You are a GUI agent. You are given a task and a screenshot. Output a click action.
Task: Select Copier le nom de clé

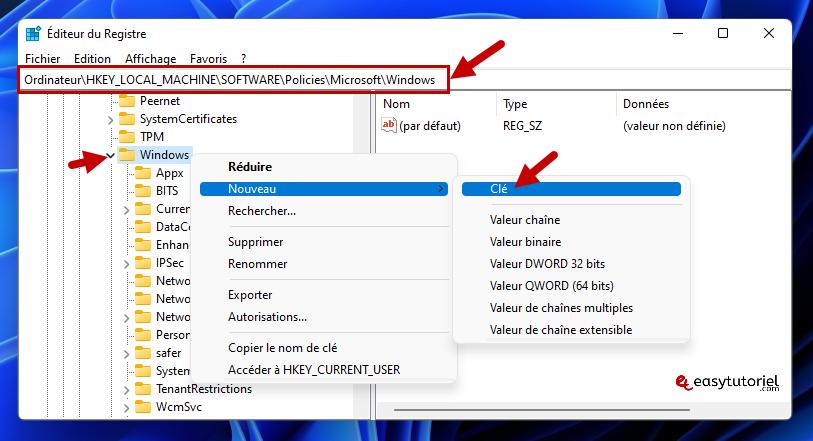pos(324,348)
